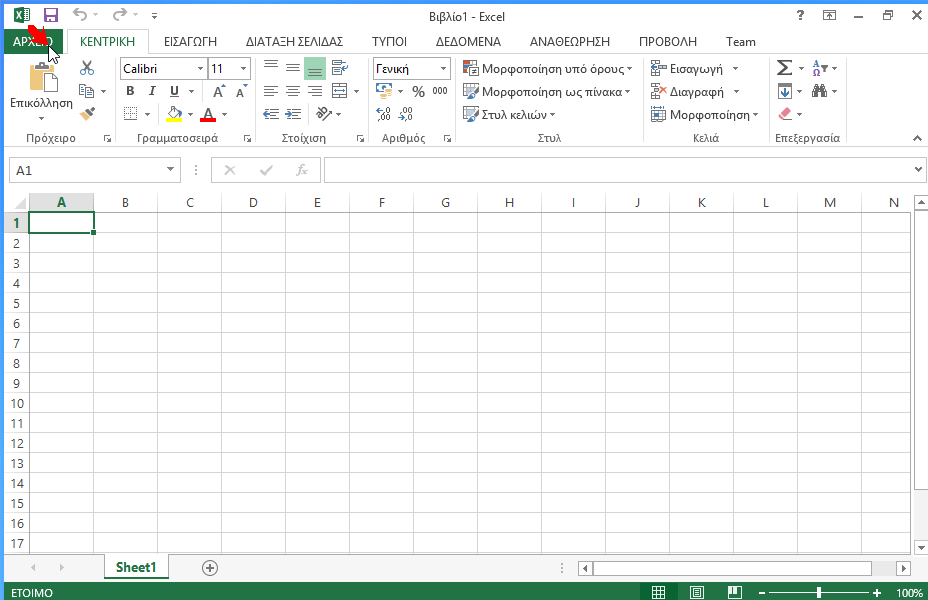Click the AutoSum sigma icon
Image resolution: width=928 pixels, height=600 pixels.
click(x=784, y=68)
